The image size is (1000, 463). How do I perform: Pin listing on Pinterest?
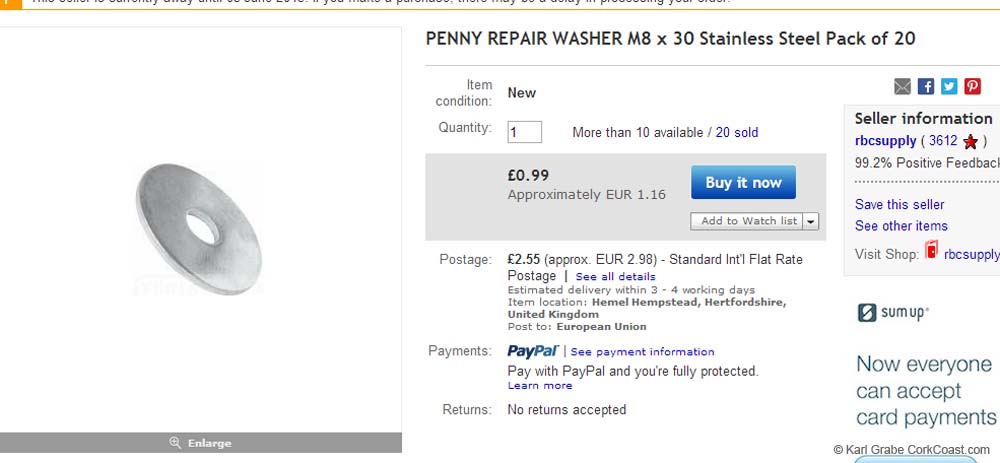point(972,87)
